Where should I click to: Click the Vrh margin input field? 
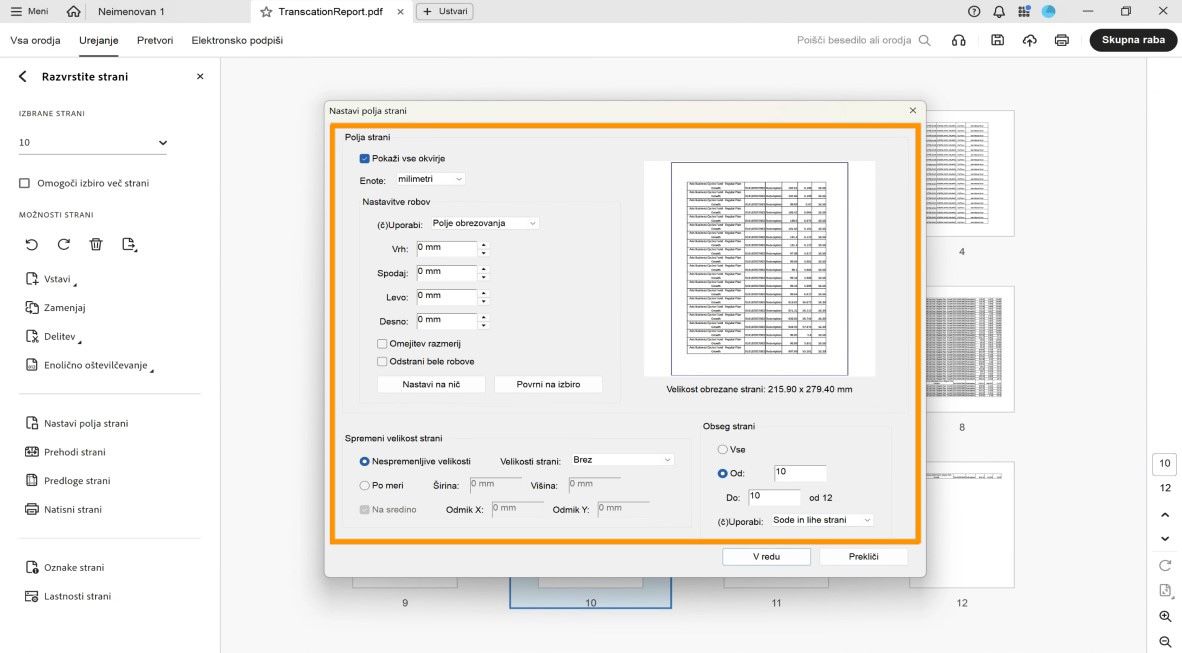pos(446,248)
